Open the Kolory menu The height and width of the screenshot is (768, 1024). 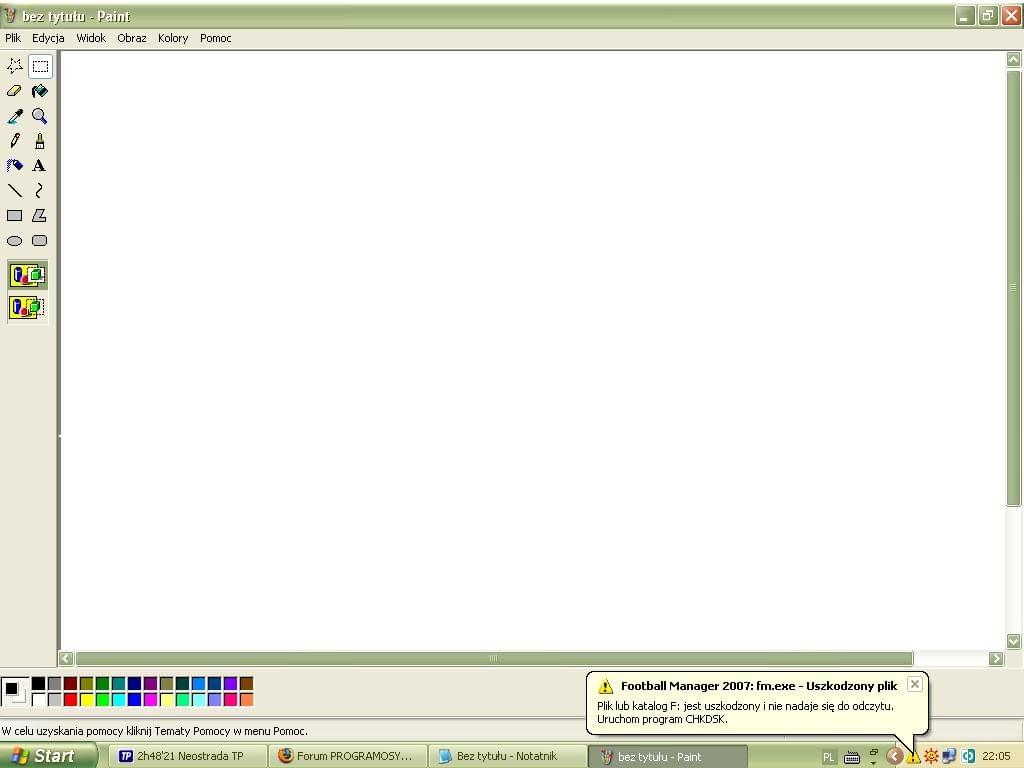point(172,38)
